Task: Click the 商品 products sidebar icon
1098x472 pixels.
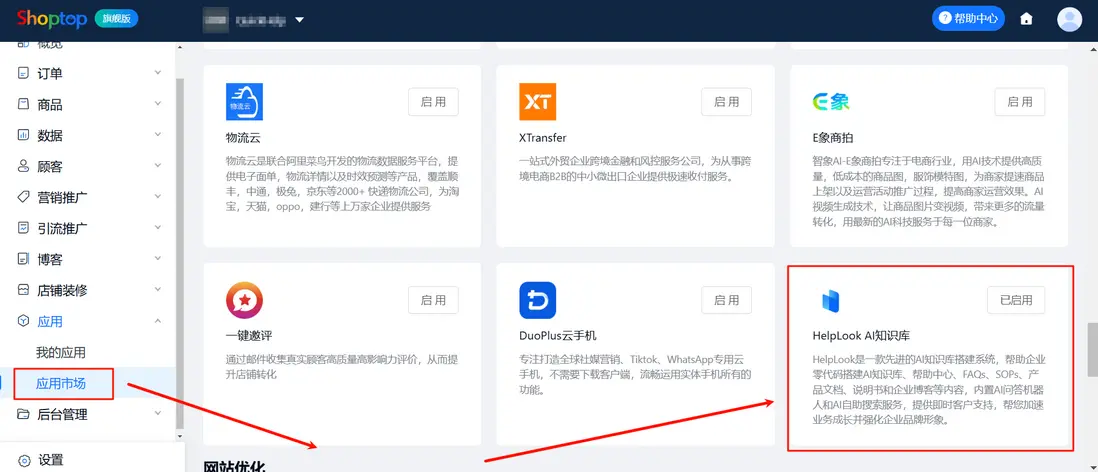Action: (23, 104)
